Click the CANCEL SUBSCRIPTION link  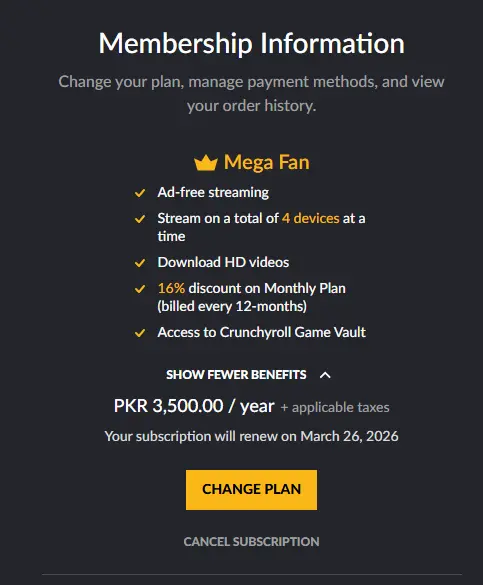251,541
